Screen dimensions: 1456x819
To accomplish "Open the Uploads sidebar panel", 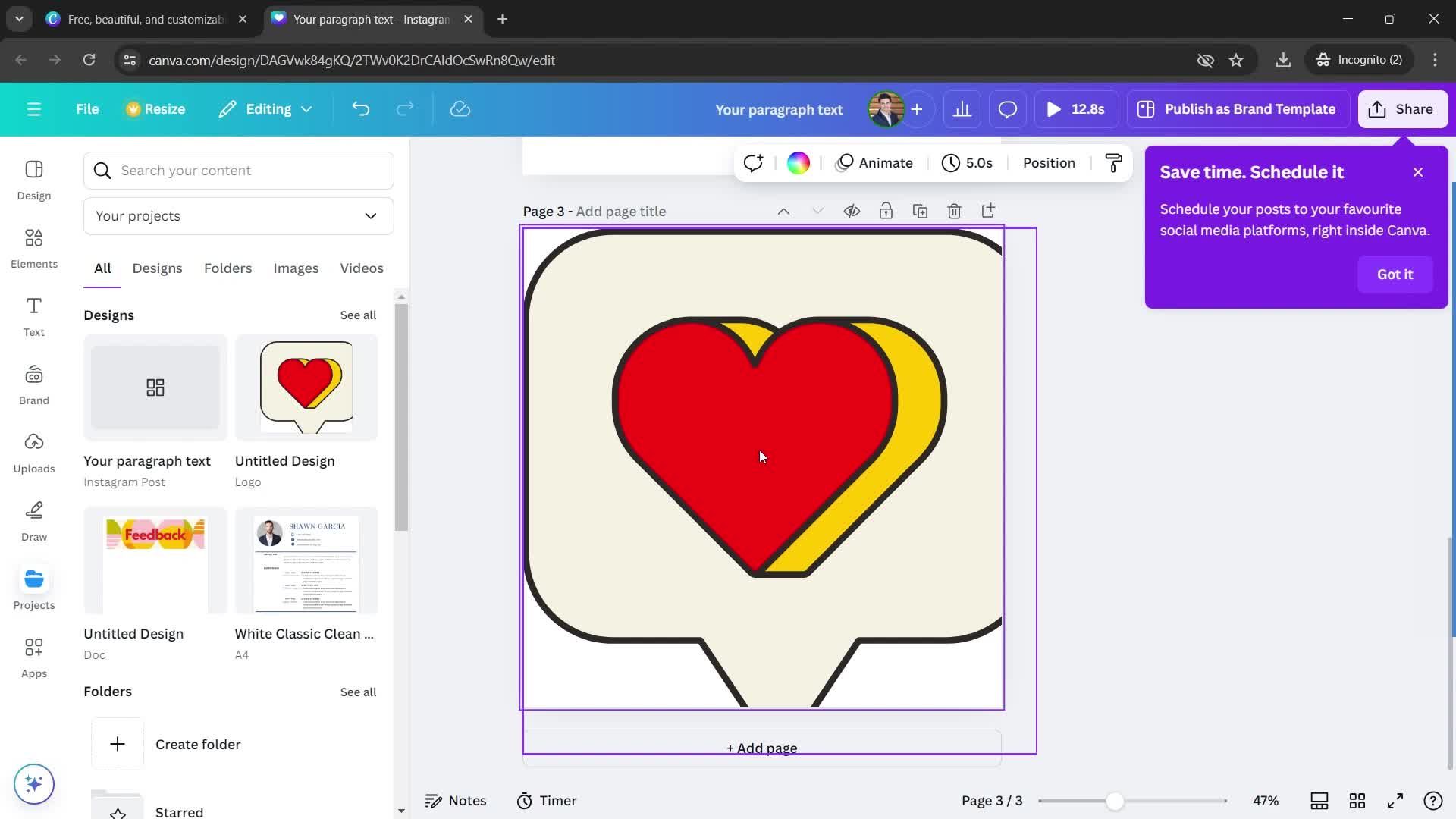I will pyautogui.click(x=34, y=453).
